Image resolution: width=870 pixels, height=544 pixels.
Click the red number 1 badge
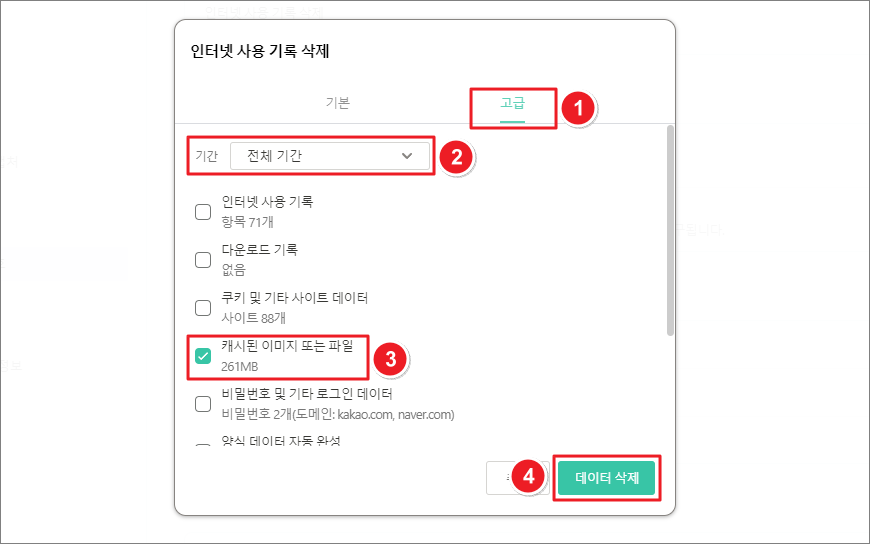point(577,108)
